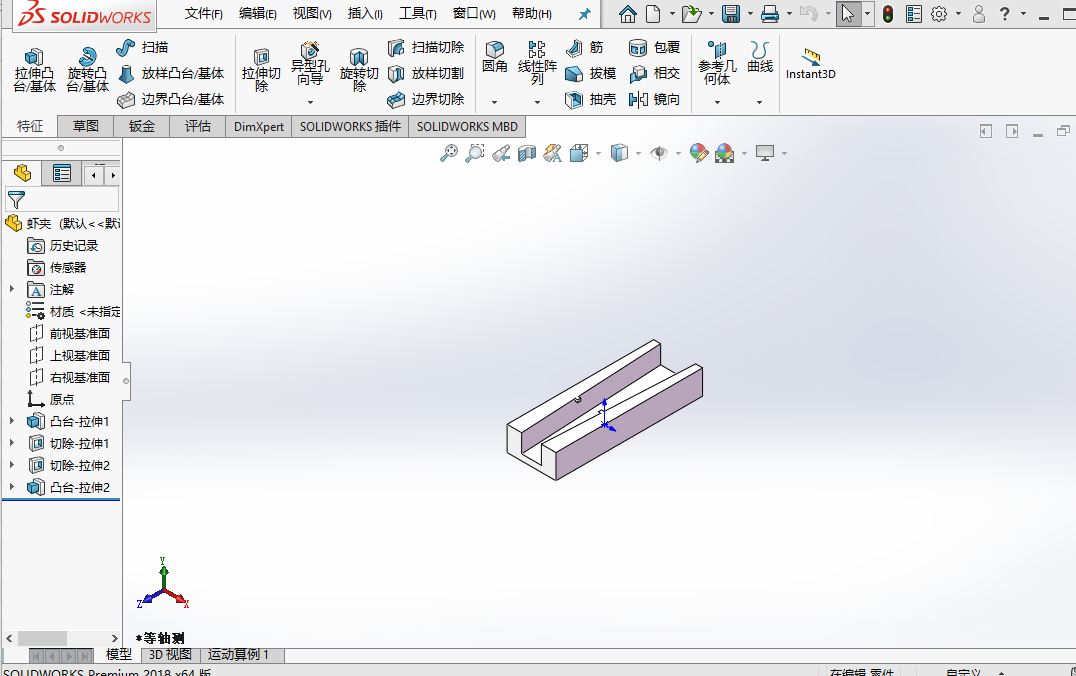1076x676 pixels.
Task: Toggle the hide/show items eye icon
Action: click(x=658, y=153)
